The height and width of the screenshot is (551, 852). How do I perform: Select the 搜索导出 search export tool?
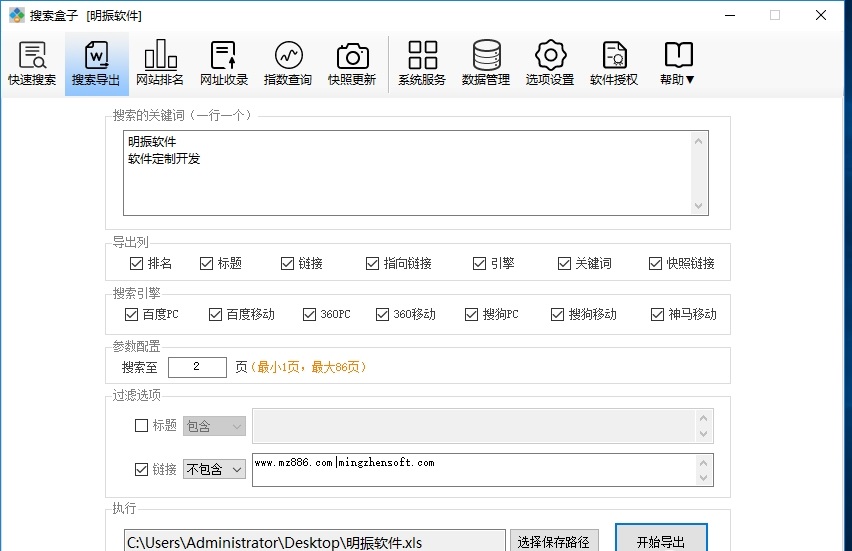tap(96, 64)
